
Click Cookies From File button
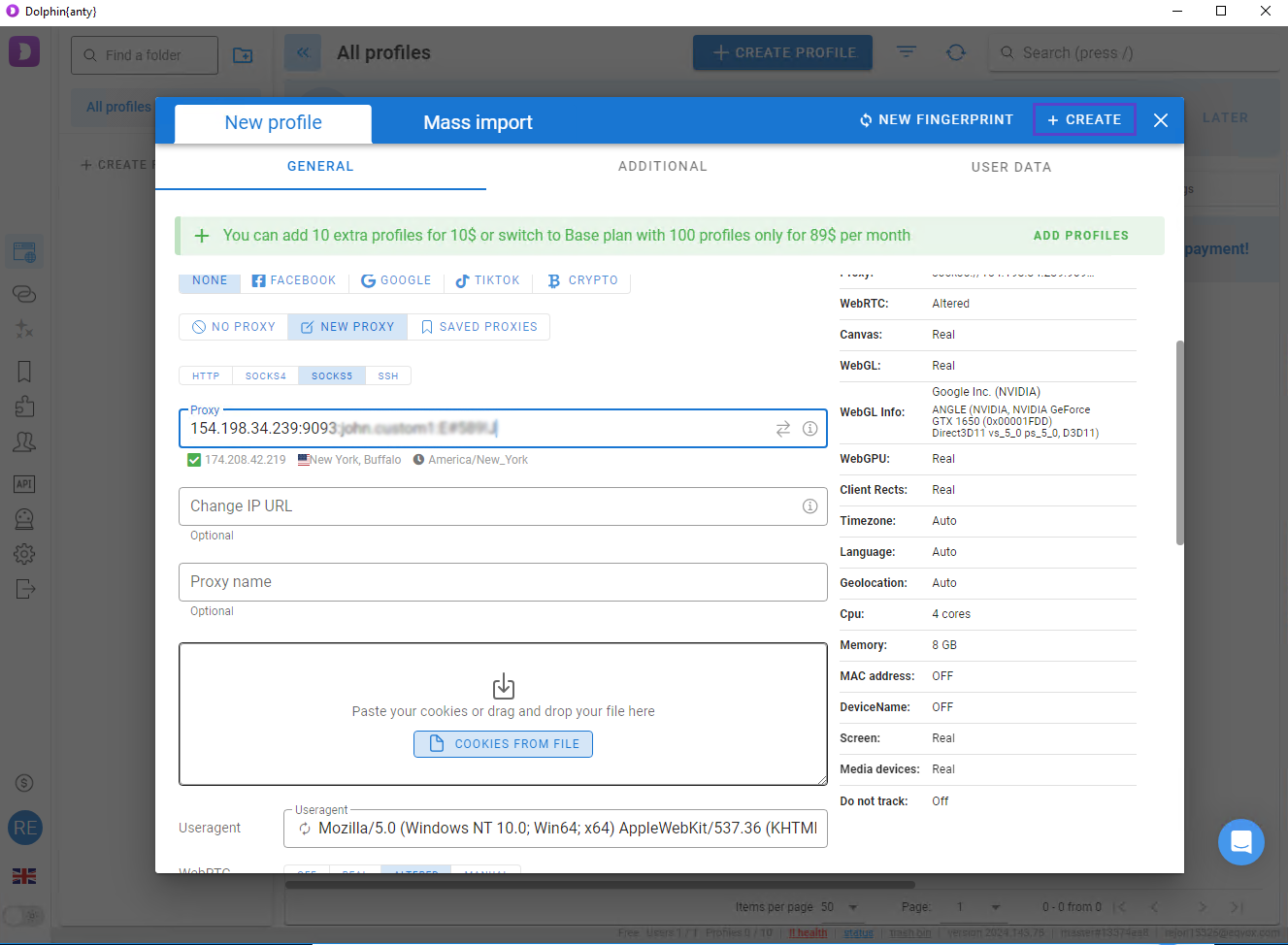click(503, 744)
